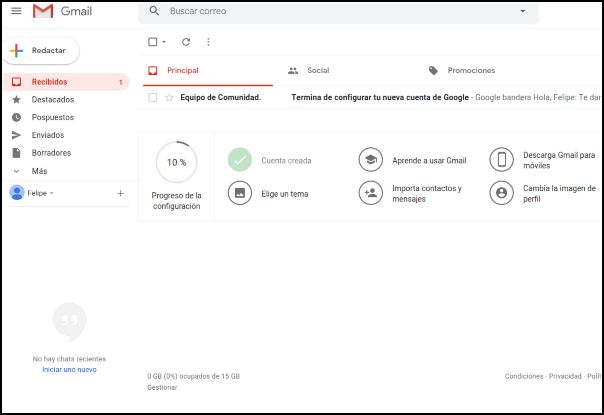Click the Borradores document icon
This screenshot has height=415, width=604.
coord(16,153)
